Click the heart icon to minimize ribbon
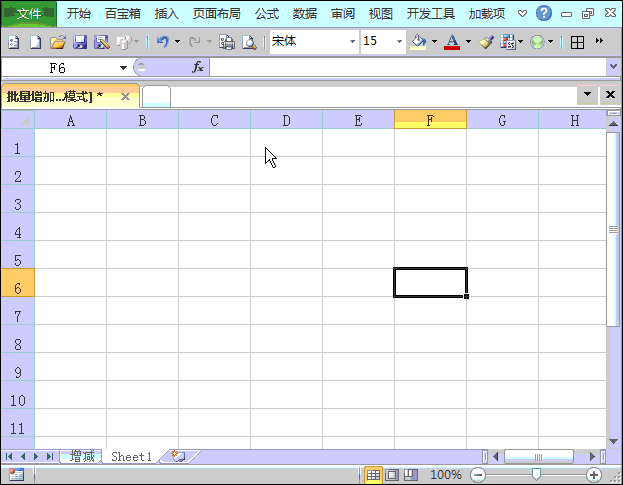This screenshot has width=623, height=485. (522, 14)
